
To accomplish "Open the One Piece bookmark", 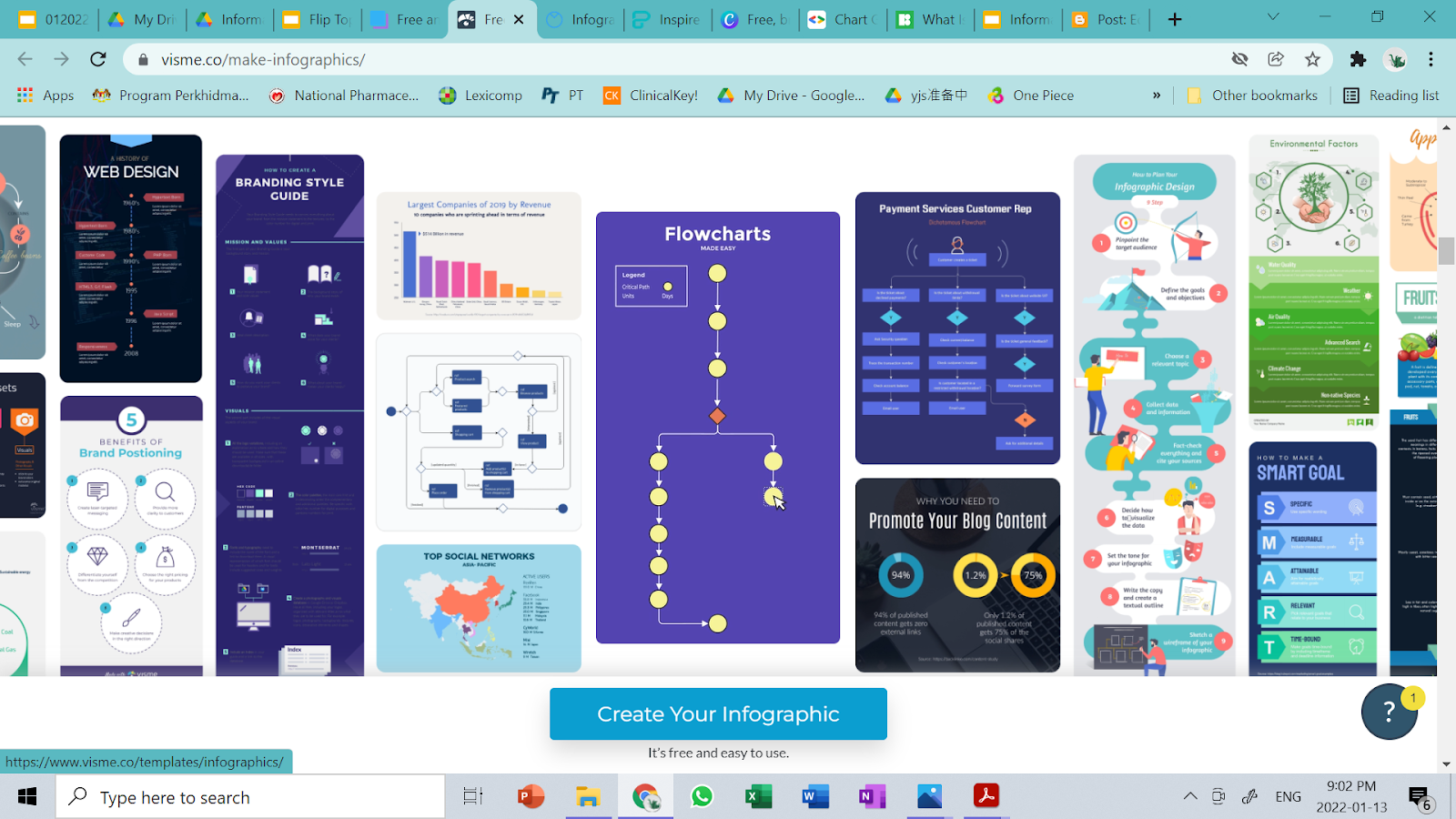I will tap(1031, 95).
